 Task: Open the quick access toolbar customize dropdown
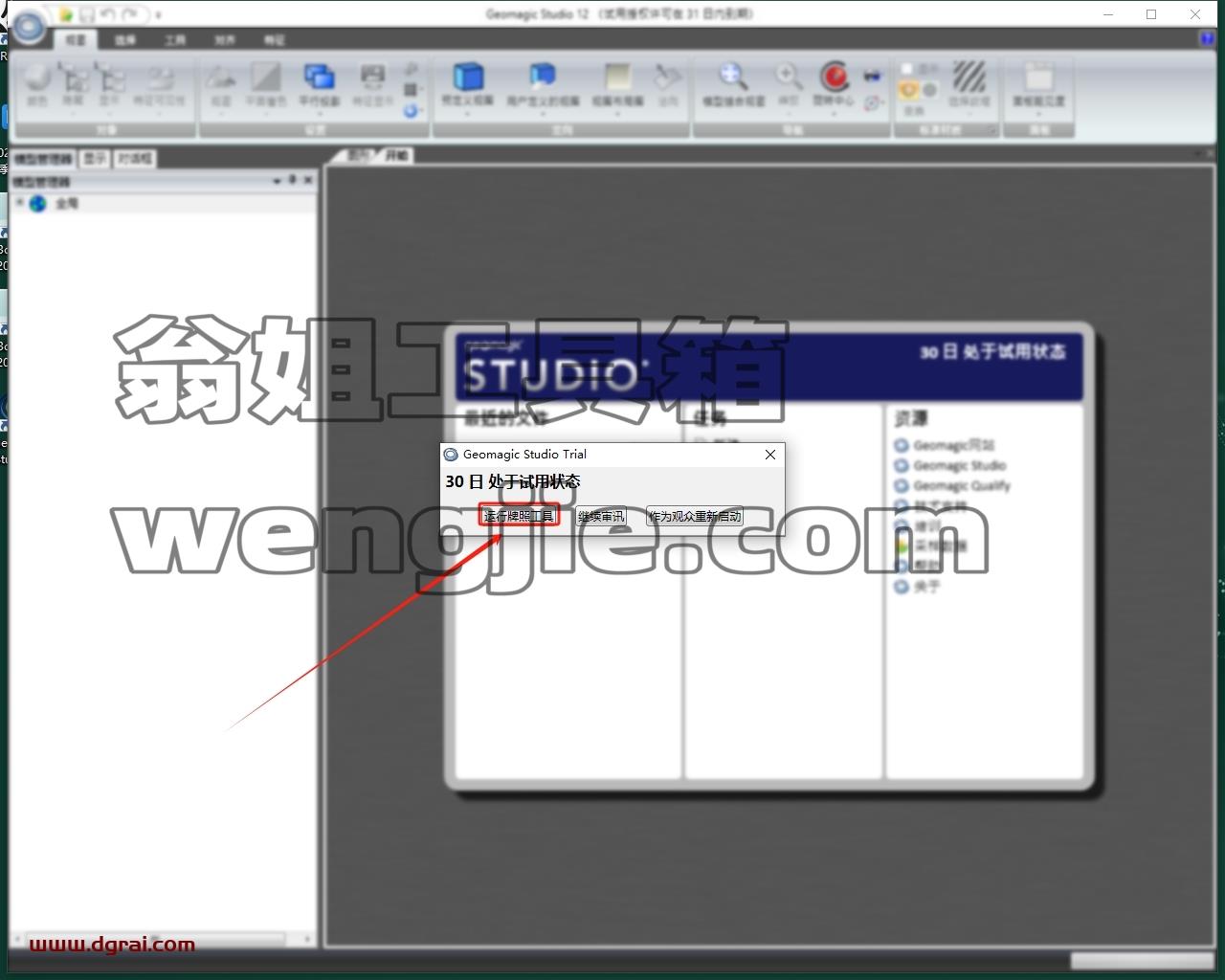(158, 15)
